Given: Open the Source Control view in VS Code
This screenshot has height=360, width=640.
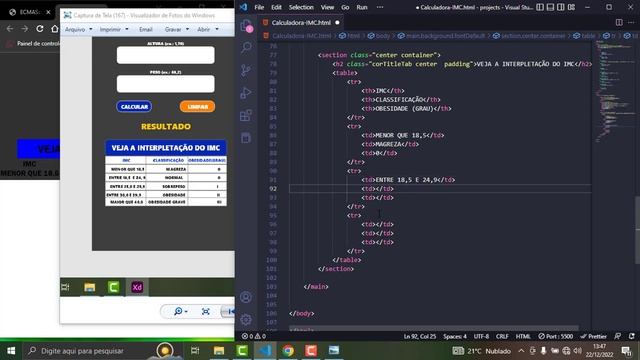Looking at the screenshot, I should point(246,70).
